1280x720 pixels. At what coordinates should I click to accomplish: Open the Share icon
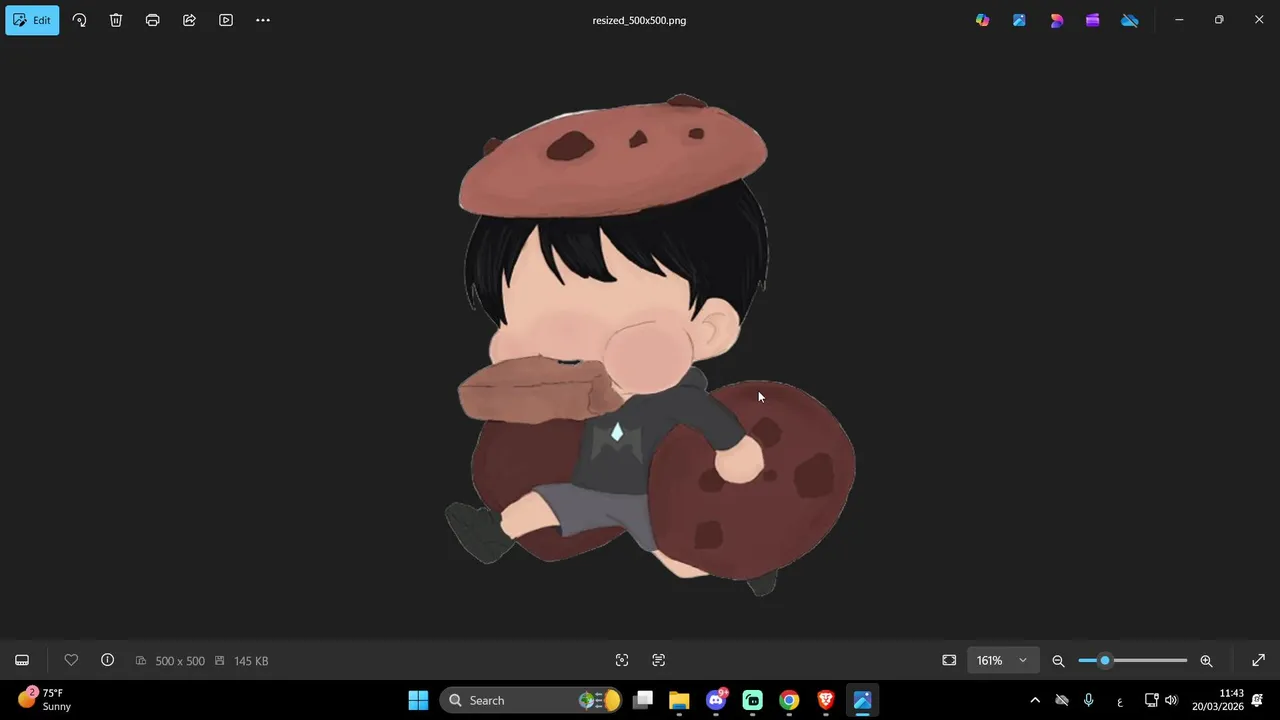click(189, 20)
